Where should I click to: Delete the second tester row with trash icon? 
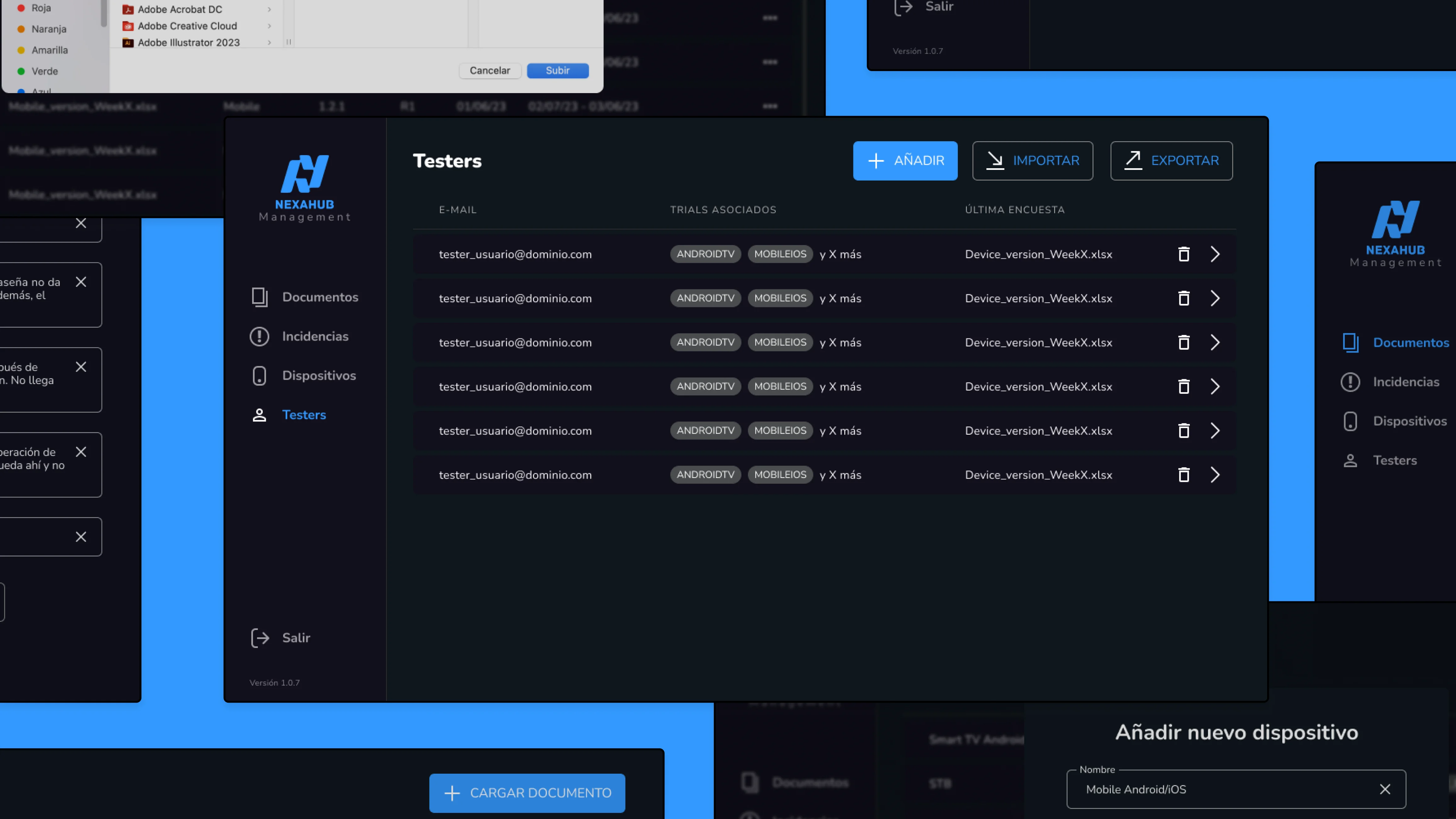[1183, 298]
